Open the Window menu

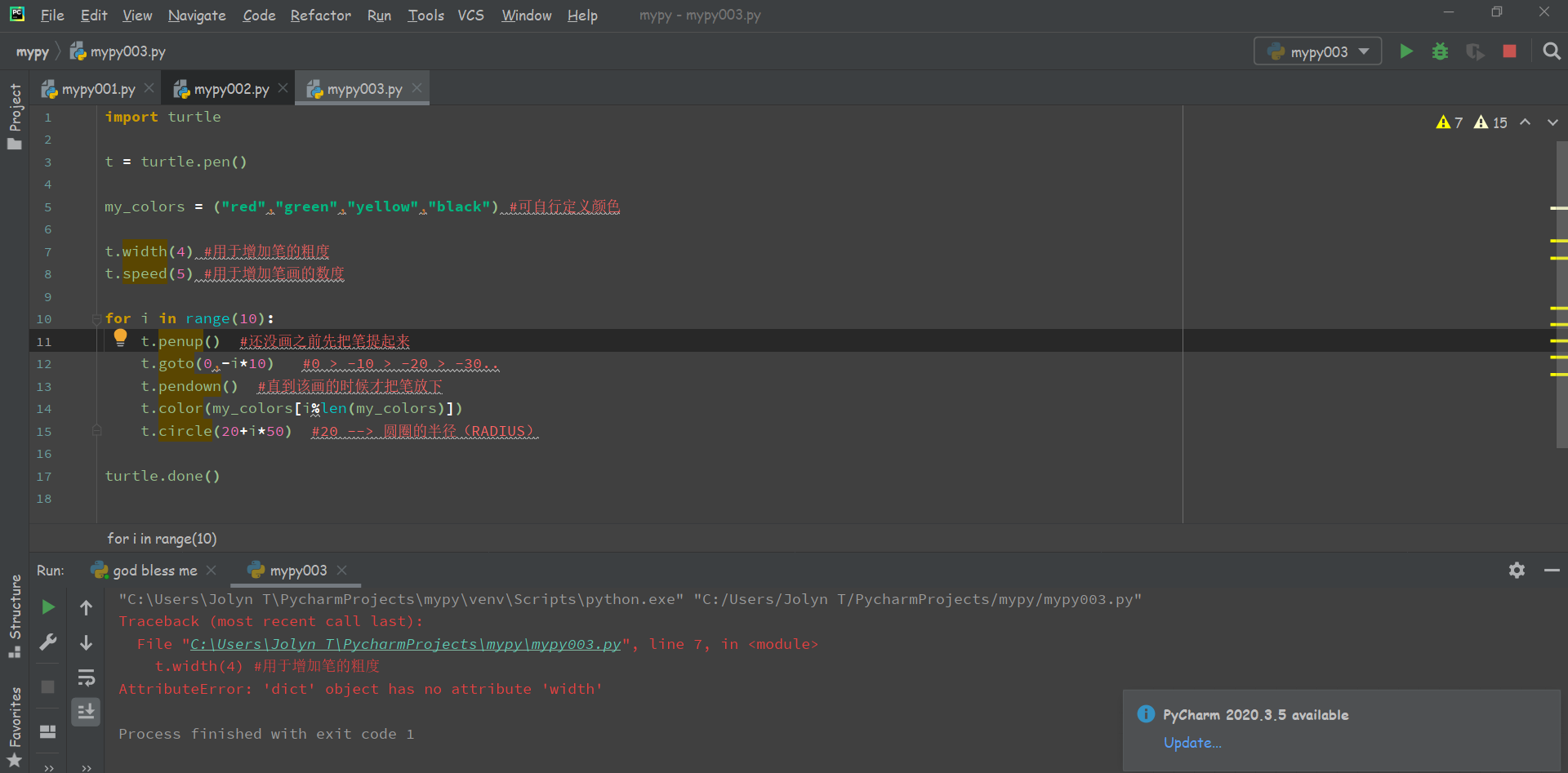click(x=526, y=16)
